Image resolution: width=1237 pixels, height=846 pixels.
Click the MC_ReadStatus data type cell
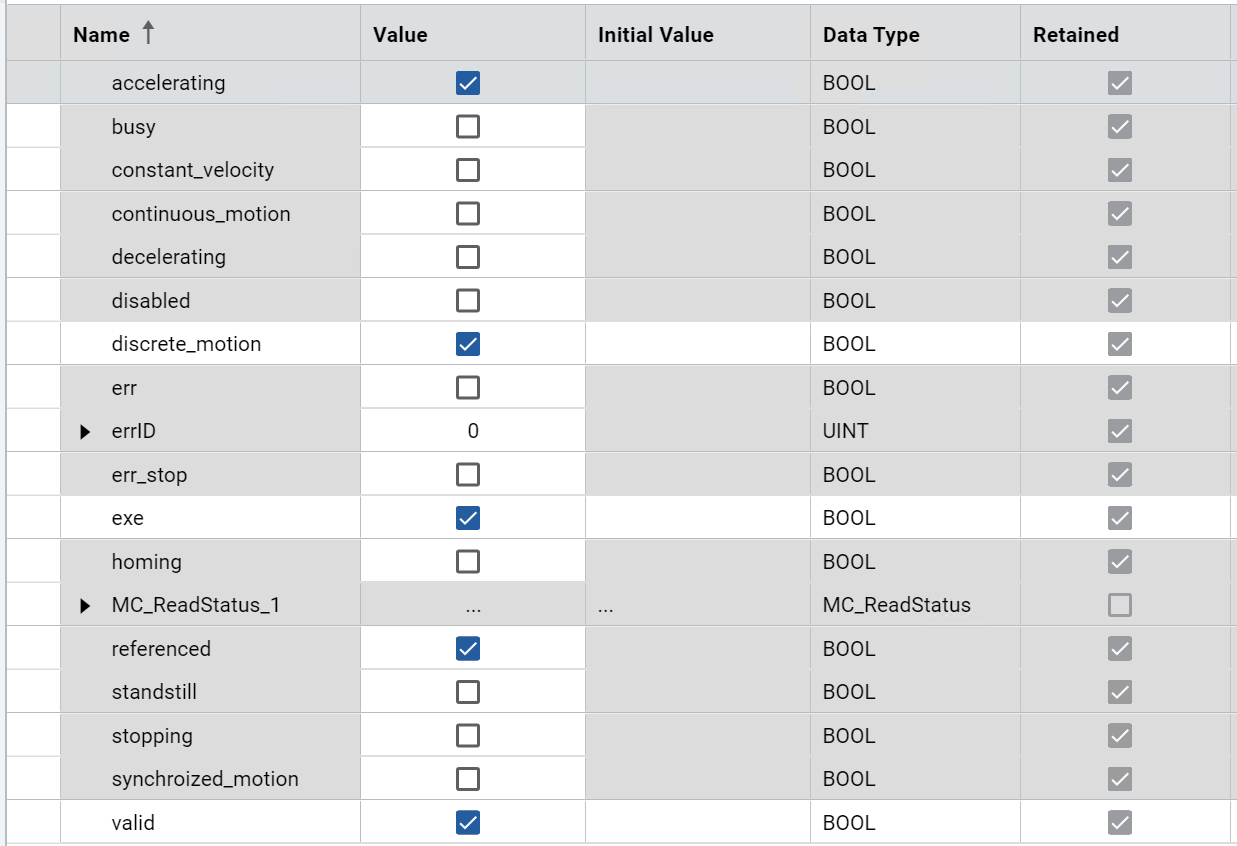(896, 605)
